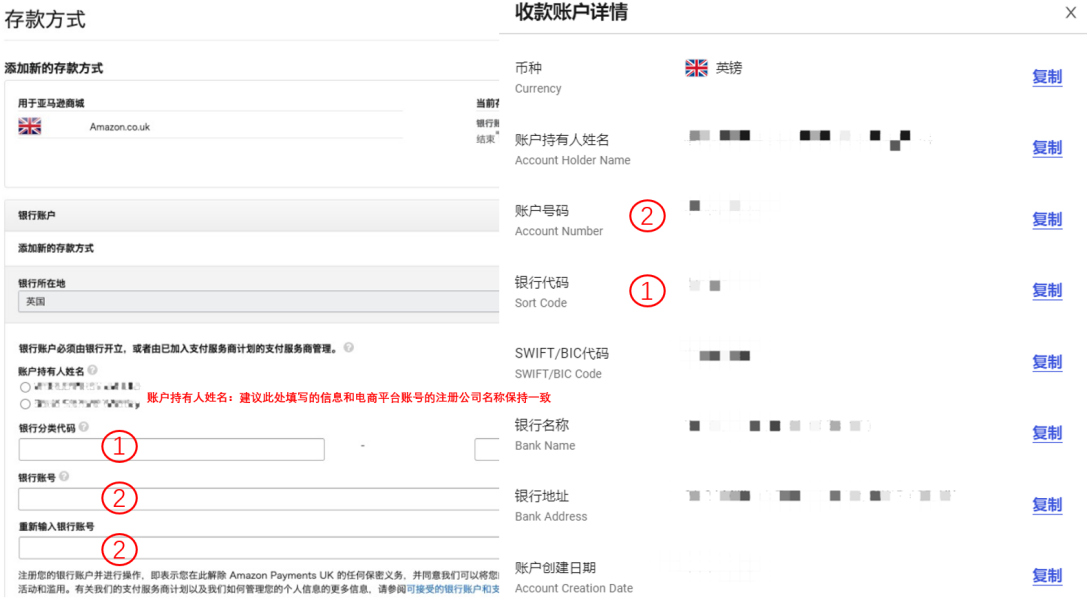Click the 收款账户详情 panel title
The image size is (1088, 604).
(x=571, y=12)
